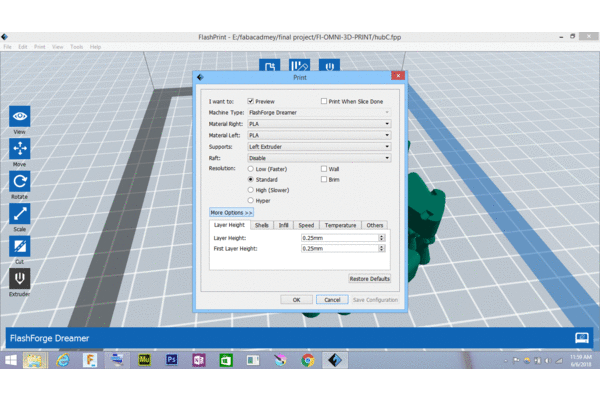Close the Print dialog

398,75
